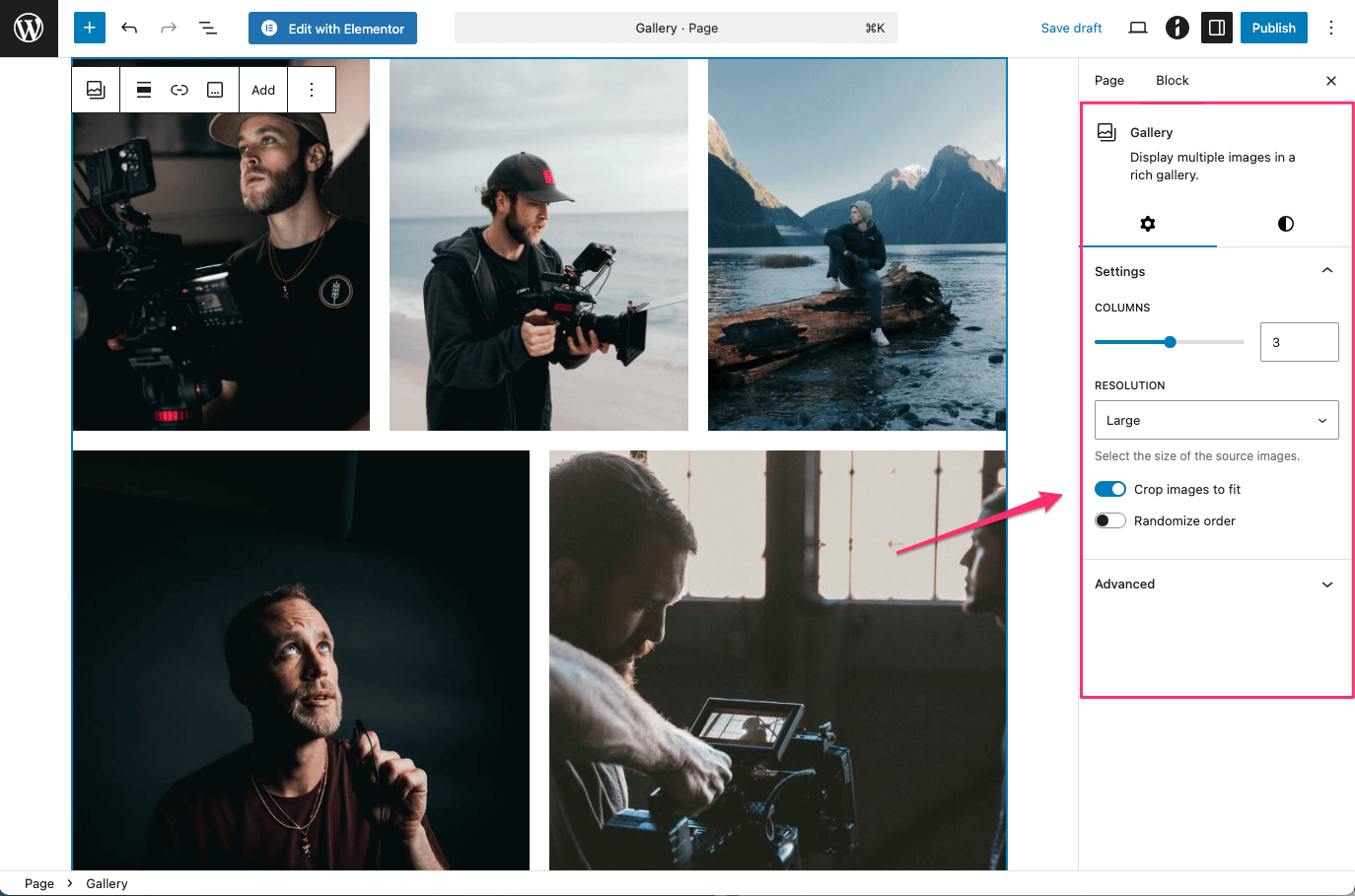Viewport: 1355px width, 896px height.
Task: Click the link icon in block toolbar
Action: [x=179, y=90]
